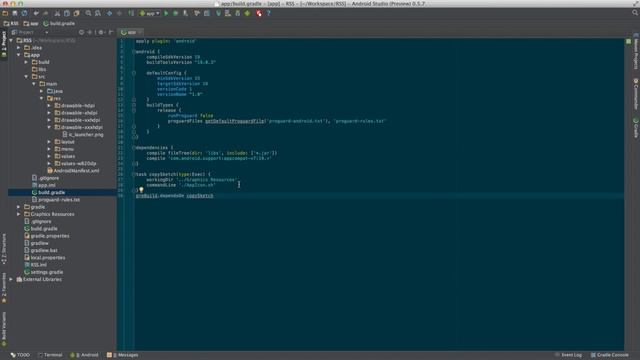The width and height of the screenshot is (640, 360).
Task: Expand the build folder under app
Action: [27, 62]
